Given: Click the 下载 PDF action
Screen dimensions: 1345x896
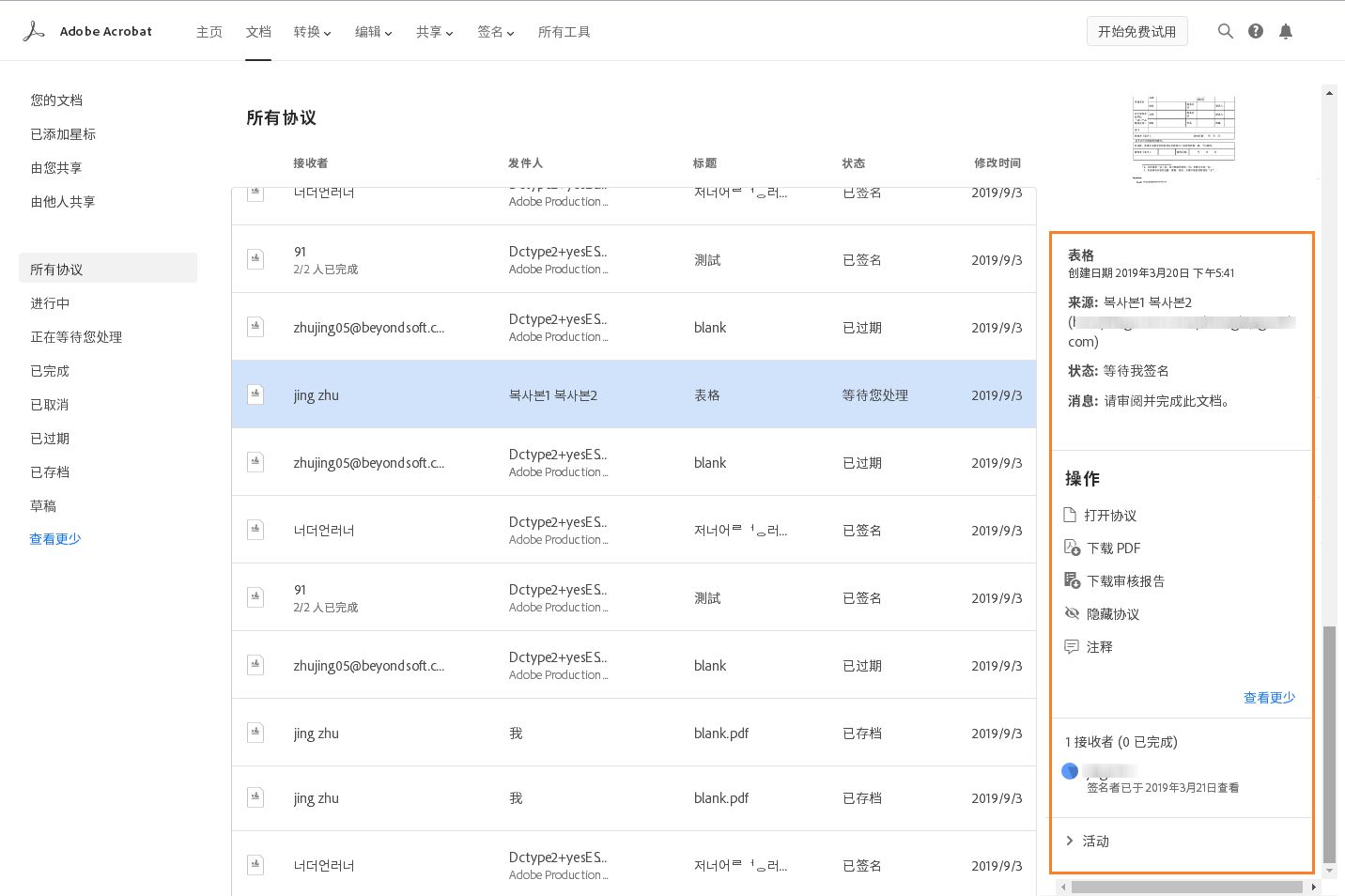Looking at the screenshot, I should 1114,548.
